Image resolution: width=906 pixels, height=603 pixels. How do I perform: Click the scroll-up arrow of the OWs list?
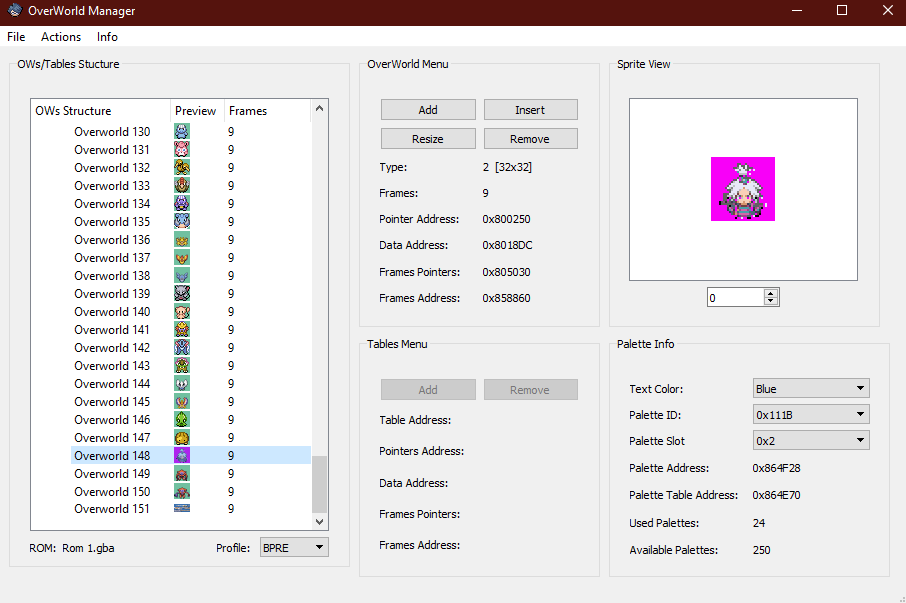coord(320,108)
